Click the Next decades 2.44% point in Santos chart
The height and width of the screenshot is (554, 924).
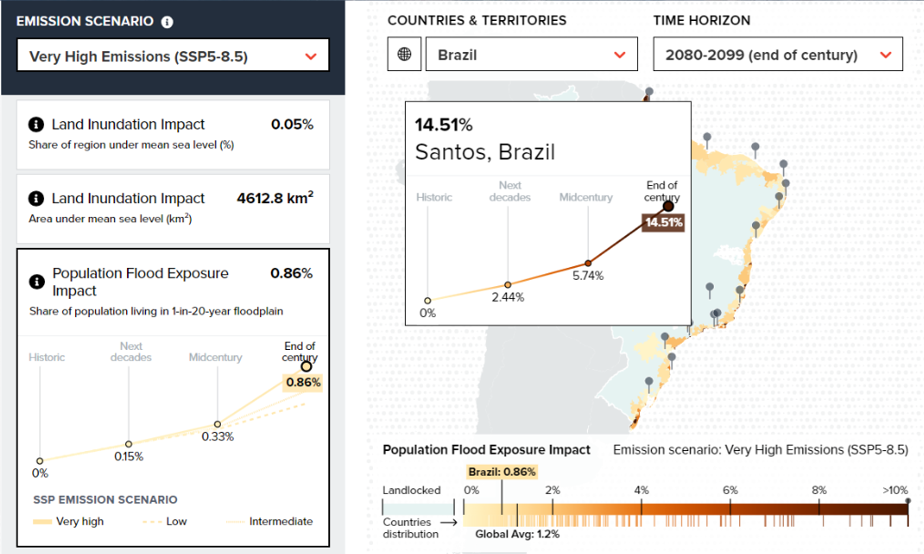coord(507,285)
